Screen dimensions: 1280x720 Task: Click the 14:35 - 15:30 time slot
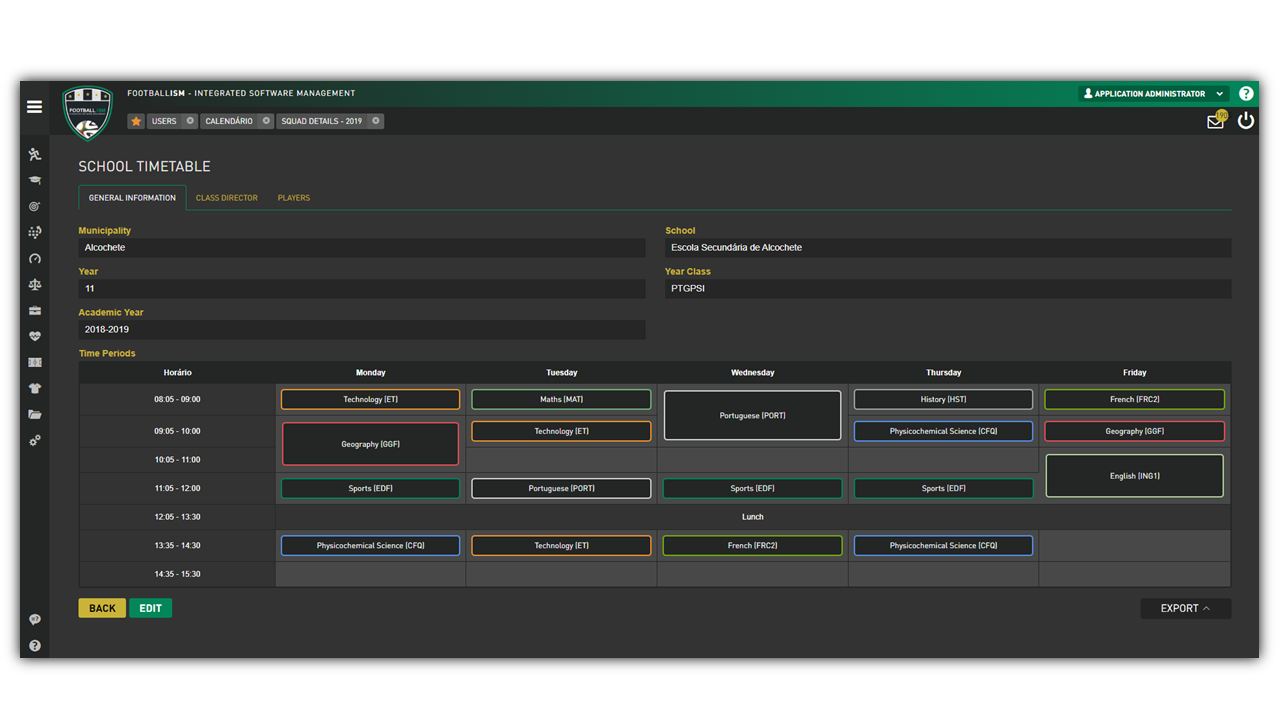(x=177, y=574)
